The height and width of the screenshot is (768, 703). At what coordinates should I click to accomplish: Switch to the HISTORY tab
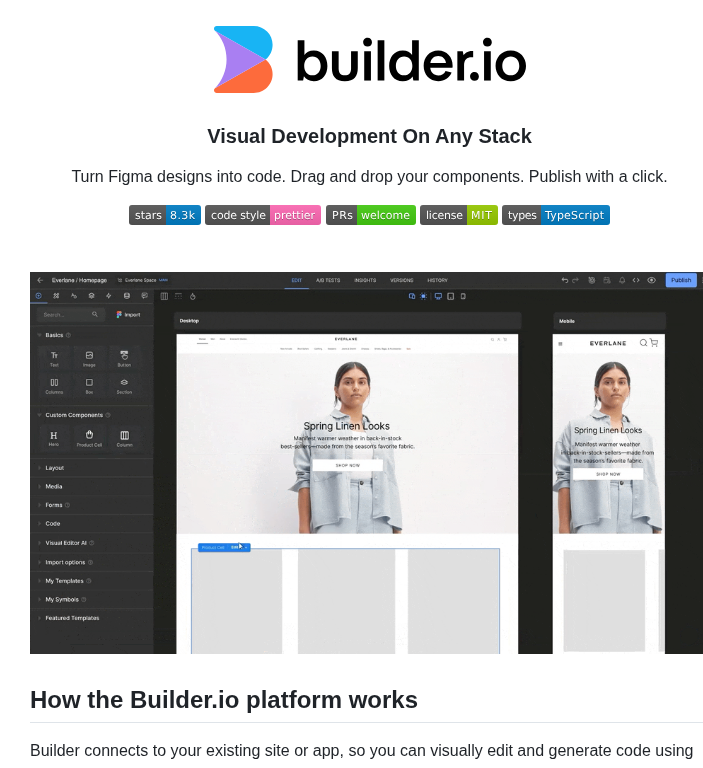point(437,280)
